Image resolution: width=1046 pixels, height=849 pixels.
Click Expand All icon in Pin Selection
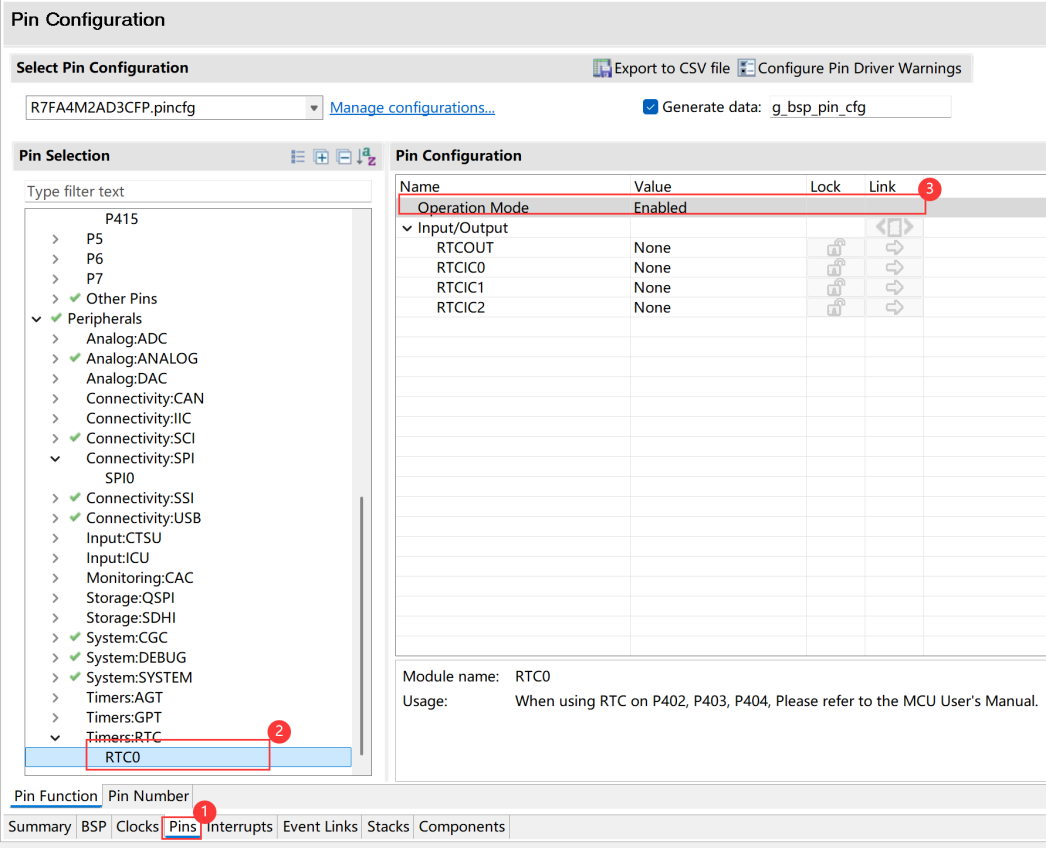tap(321, 157)
